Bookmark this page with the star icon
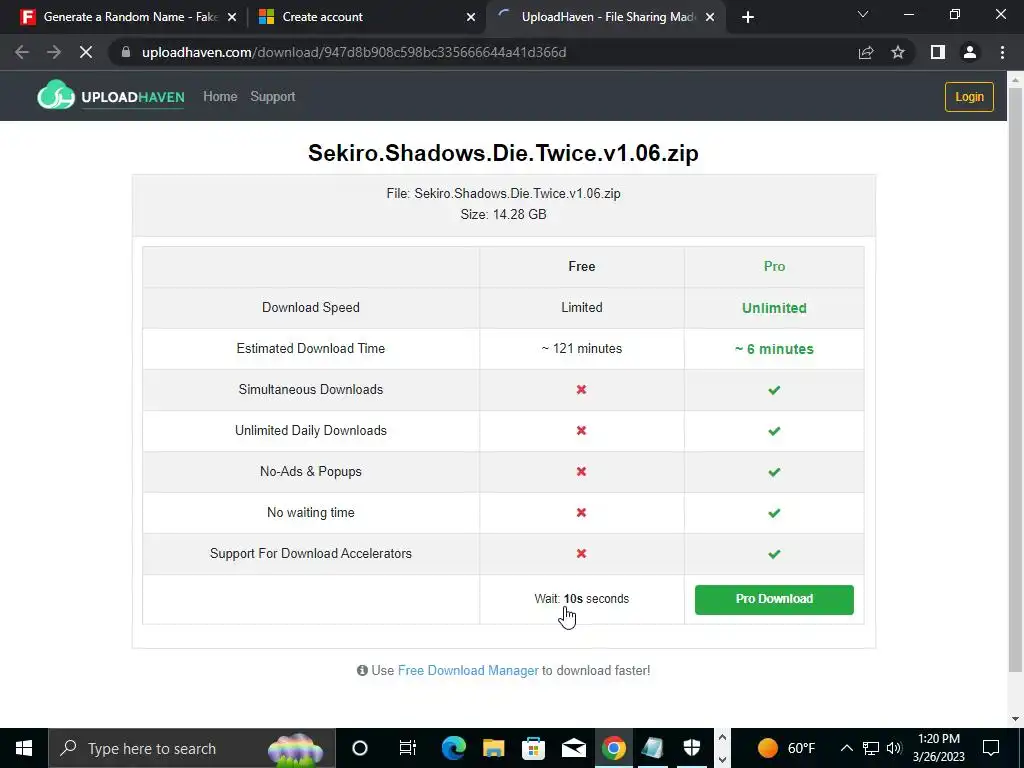The height and width of the screenshot is (768, 1024). [898, 52]
